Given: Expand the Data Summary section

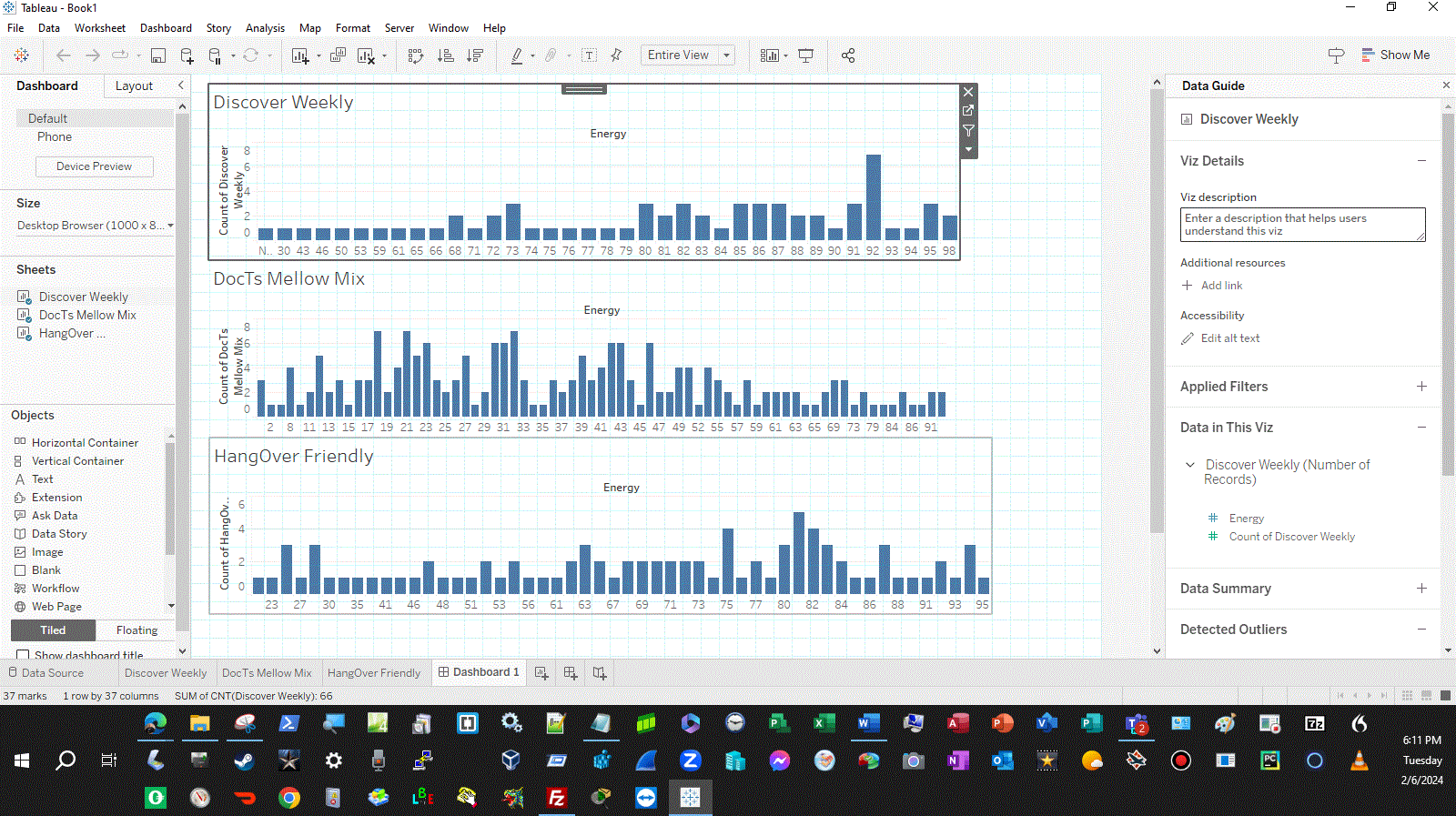Looking at the screenshot, I should point(1421,589).
